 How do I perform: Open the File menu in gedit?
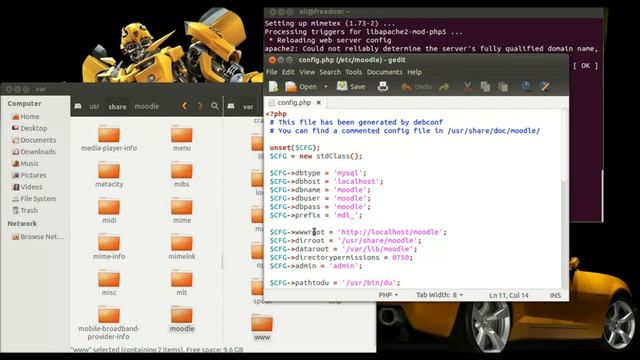[271, 72]
